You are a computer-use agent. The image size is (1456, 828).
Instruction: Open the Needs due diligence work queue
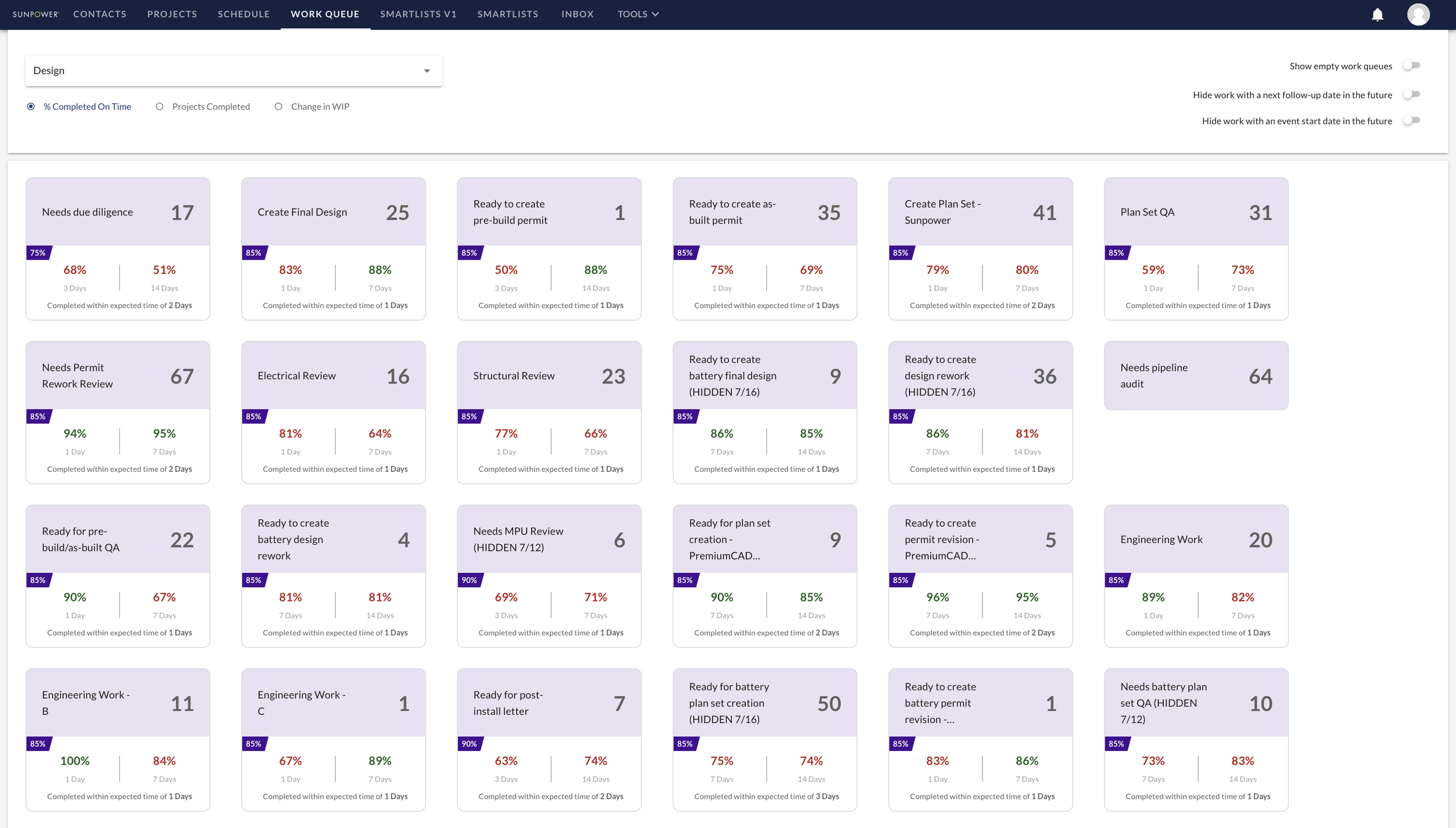118,247
